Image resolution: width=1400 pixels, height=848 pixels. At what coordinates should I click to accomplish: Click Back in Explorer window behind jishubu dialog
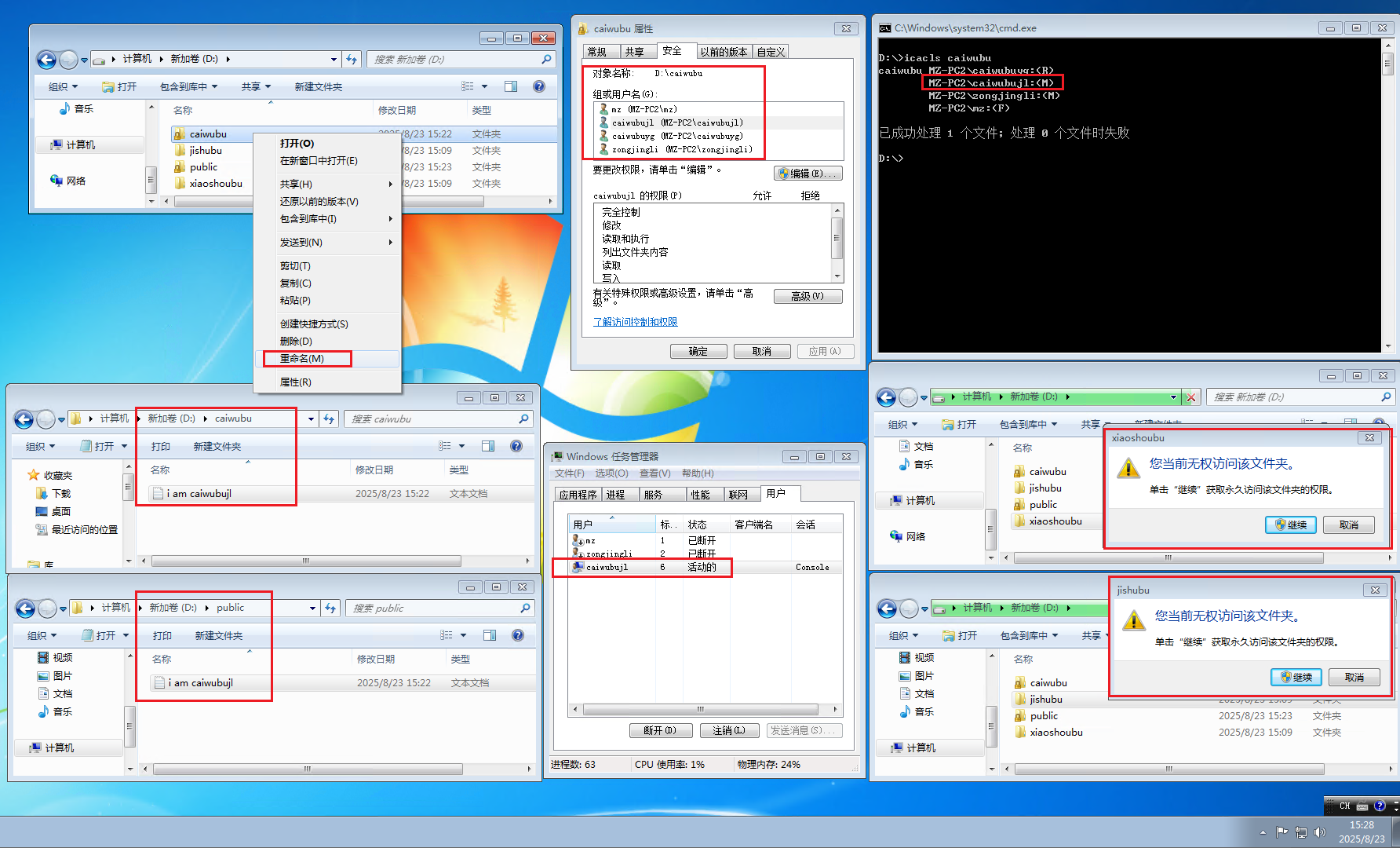(x=887, y=609)
